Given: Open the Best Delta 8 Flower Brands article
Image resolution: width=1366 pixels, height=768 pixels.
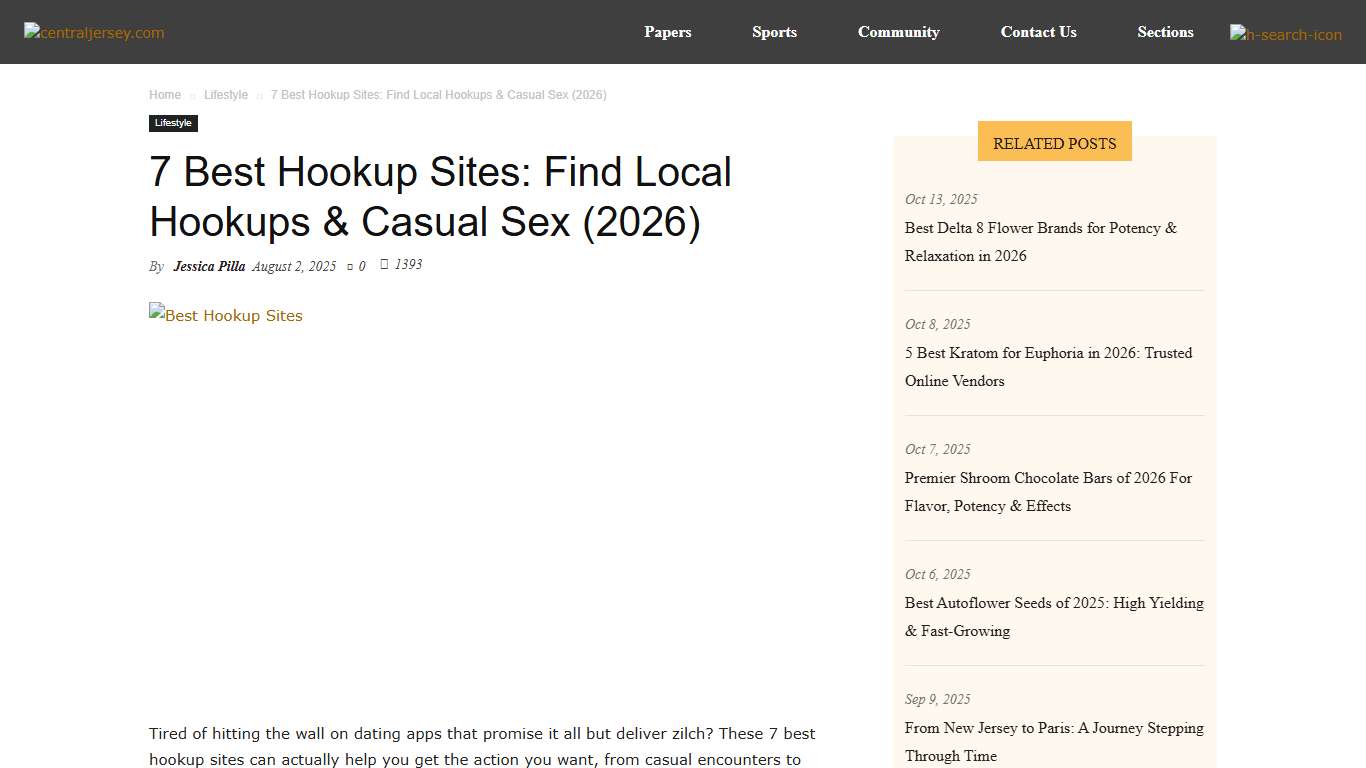Looking at the screenshot, I should click(x=1040, y=242).
